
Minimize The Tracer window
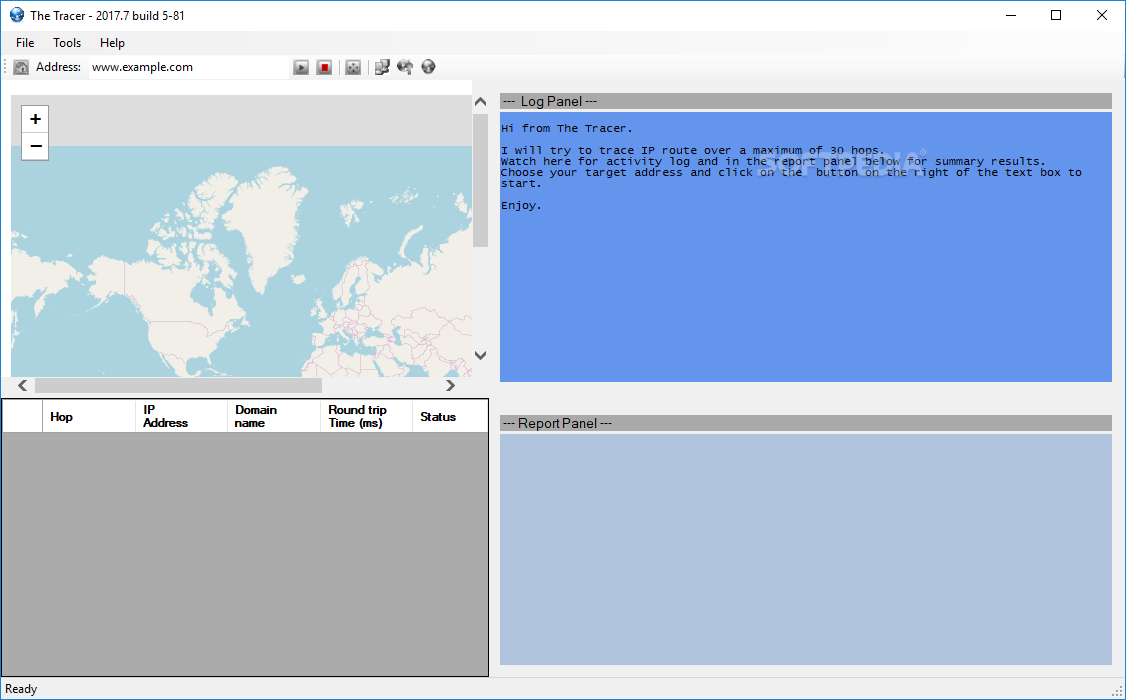click(x=1010, y=15)
